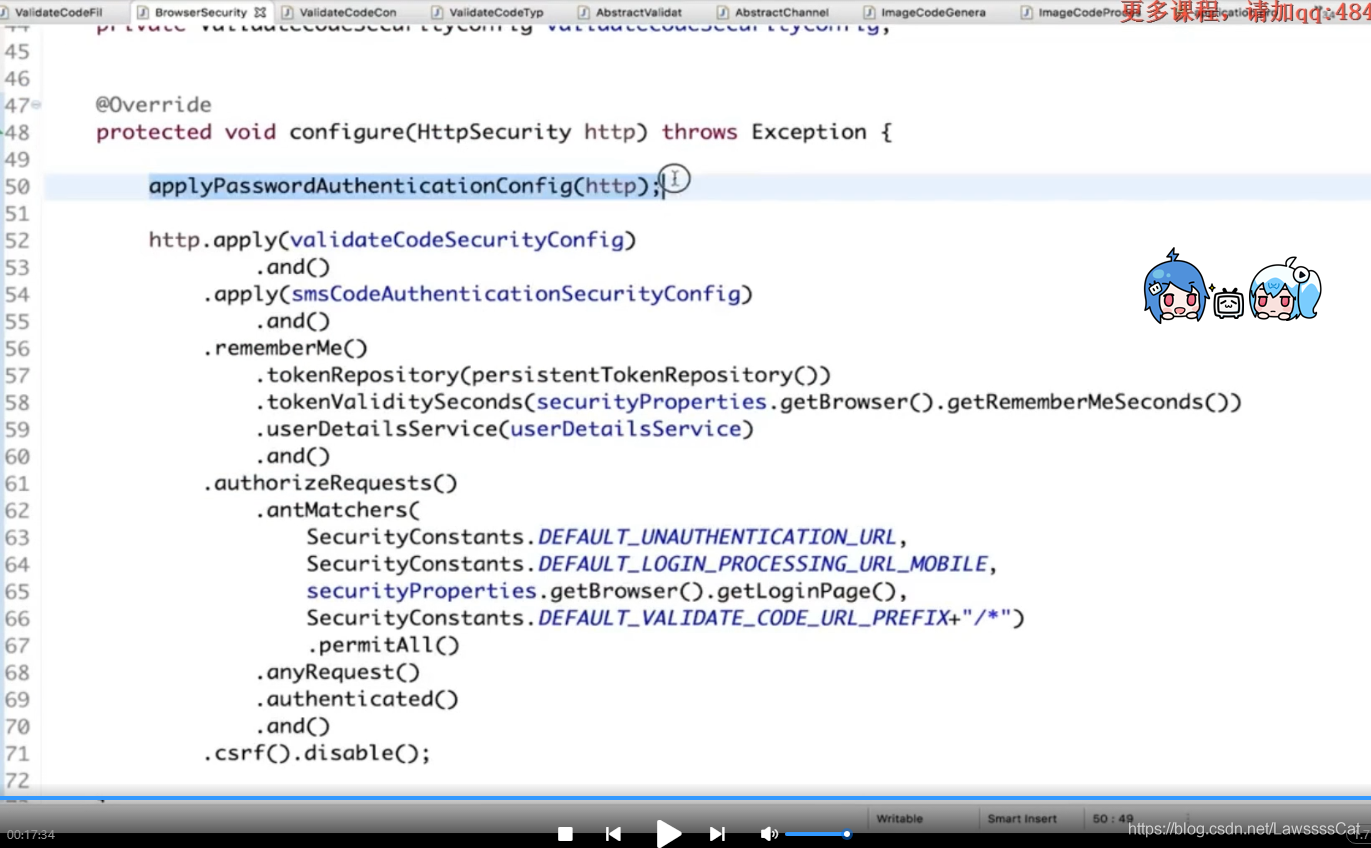Skip to the next track
Image resolution: width=1371 pixels, height=848 pixels.
[x=717, y=834]
